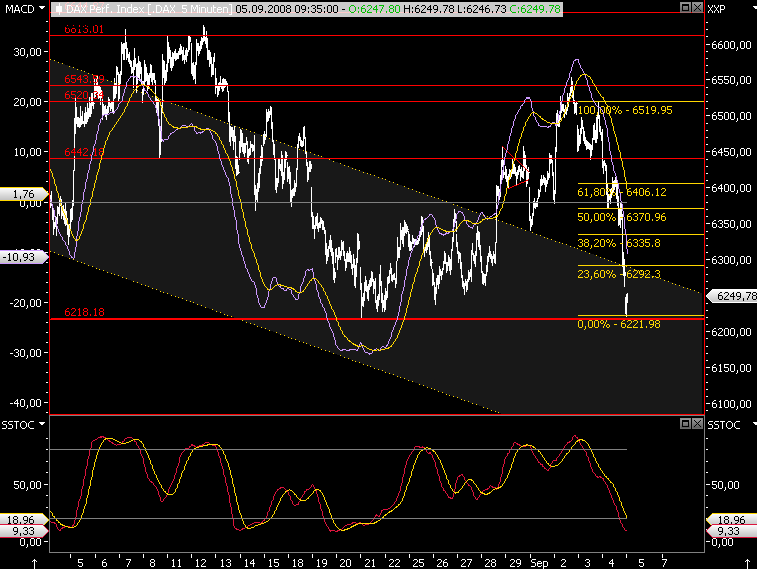
Task: Click the O:6247.80 open value
Action: [374, 9]
